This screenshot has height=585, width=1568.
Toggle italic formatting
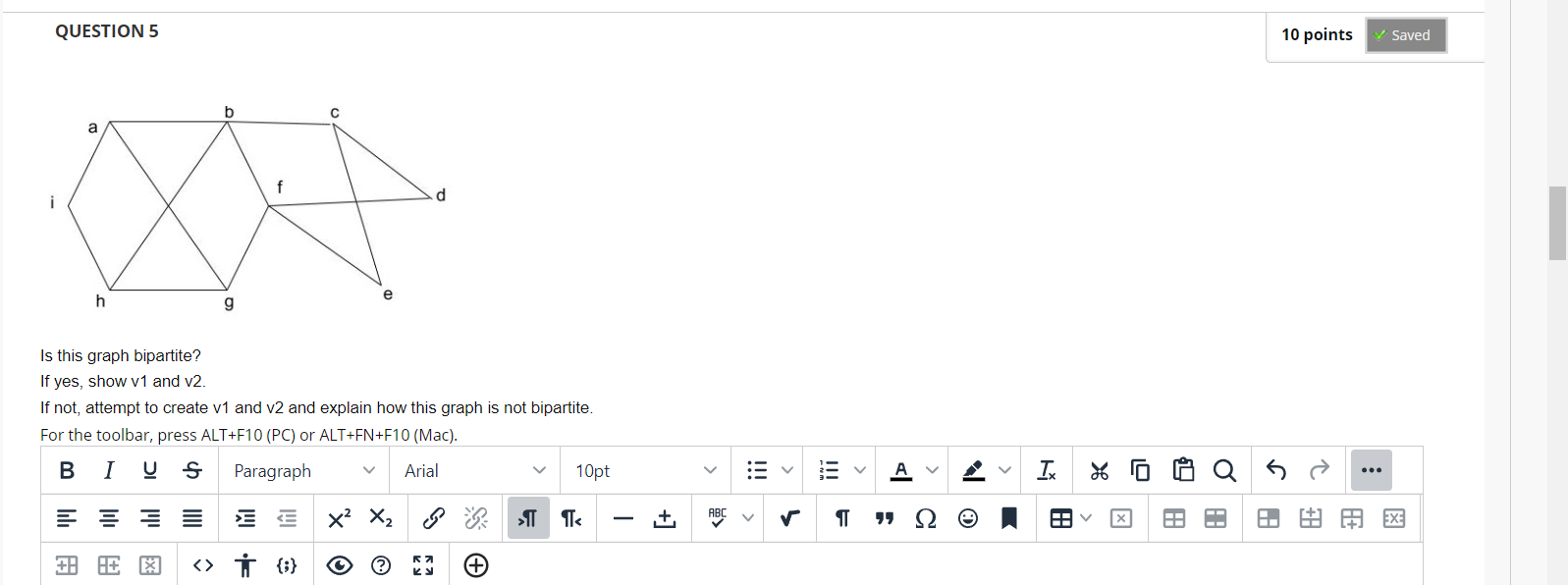109,470
